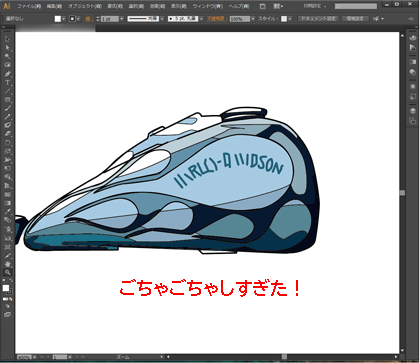Open the ヘルプ (Help) menu
Viewport: 420px width, 363px height.
pos(239,6)
